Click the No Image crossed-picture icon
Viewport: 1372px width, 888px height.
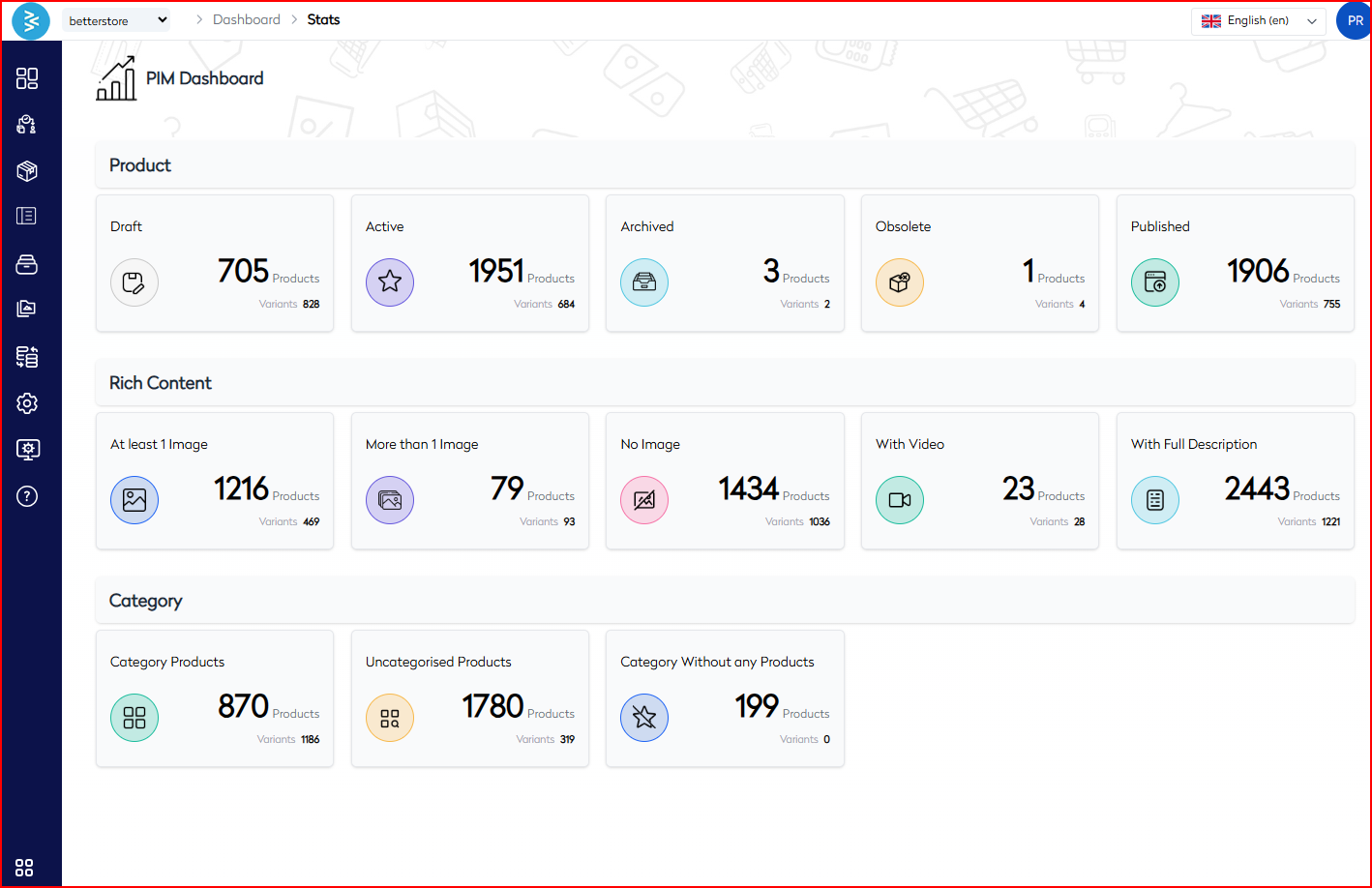tap(644, 500)
